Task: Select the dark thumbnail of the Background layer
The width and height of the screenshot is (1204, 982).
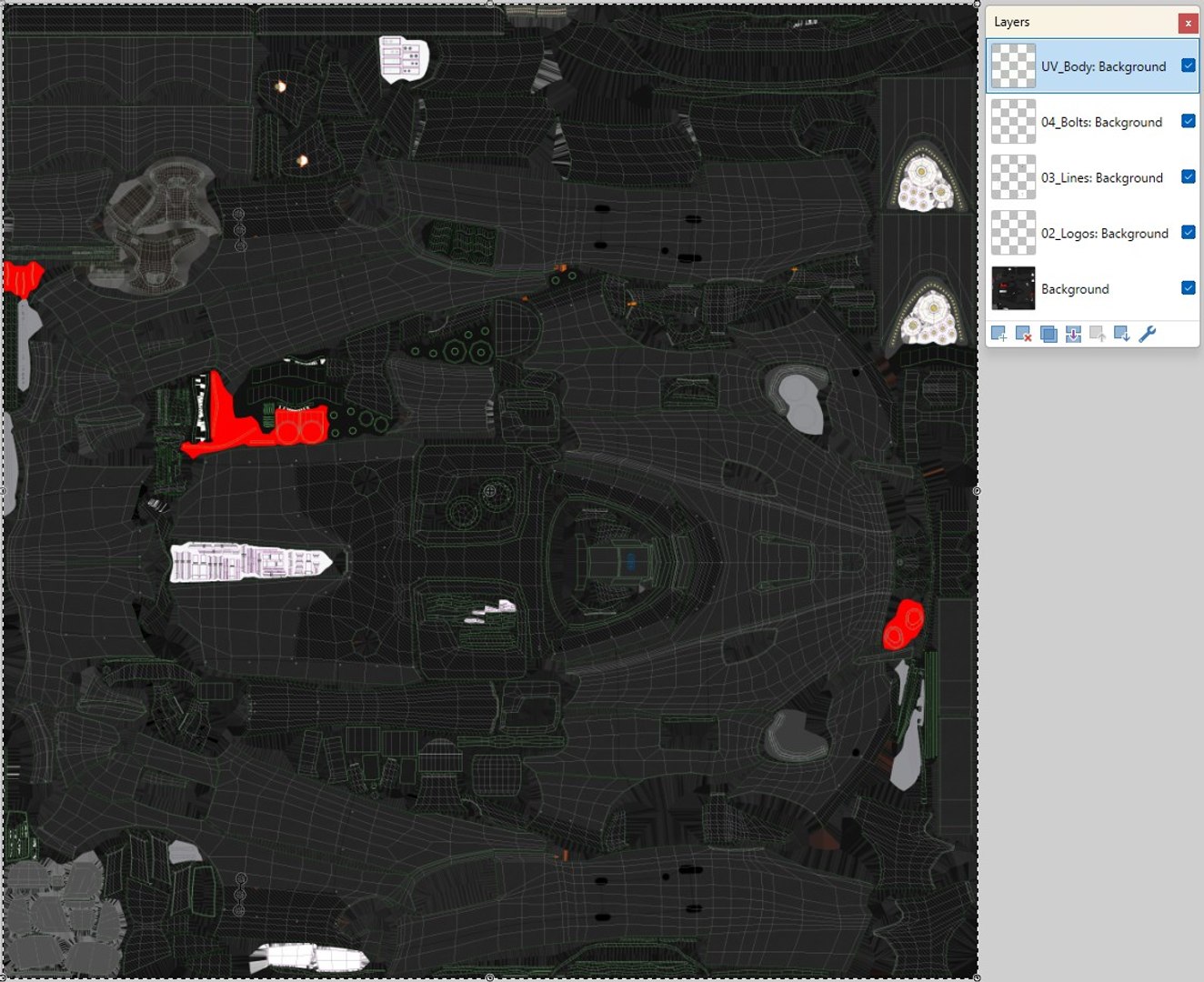Action: tap(1013, 288)
